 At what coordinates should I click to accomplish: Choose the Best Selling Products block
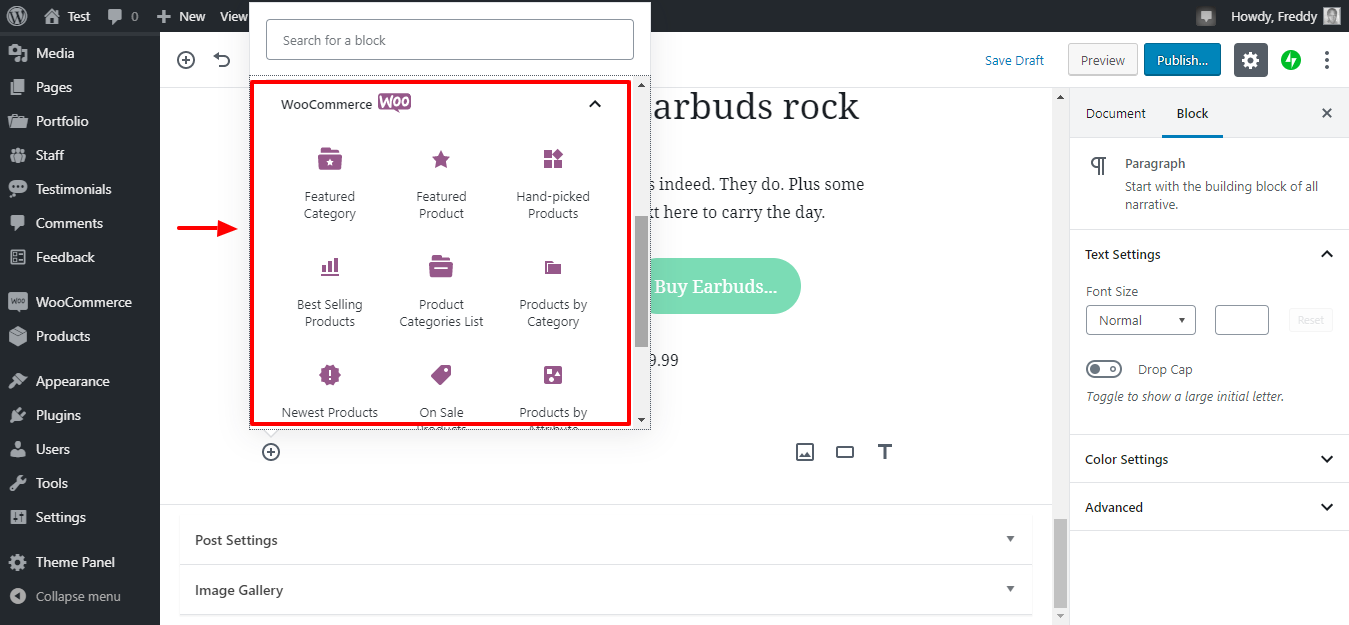click(330, 289)
